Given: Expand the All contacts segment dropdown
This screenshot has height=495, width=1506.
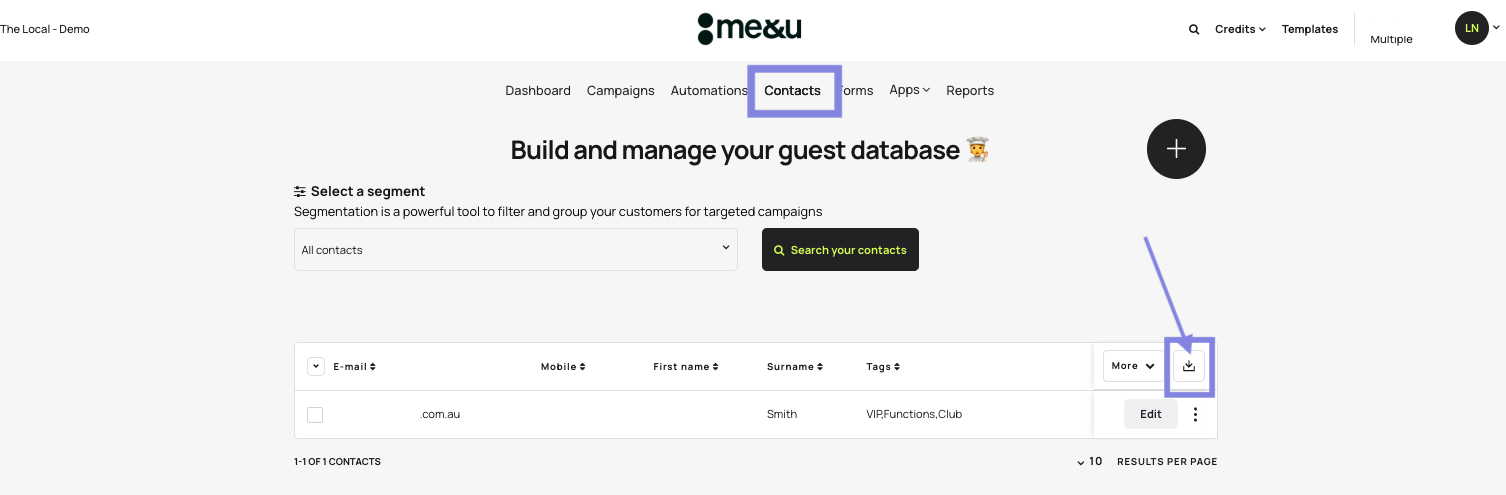Looking at the screenshot, I should coord(515,249).
